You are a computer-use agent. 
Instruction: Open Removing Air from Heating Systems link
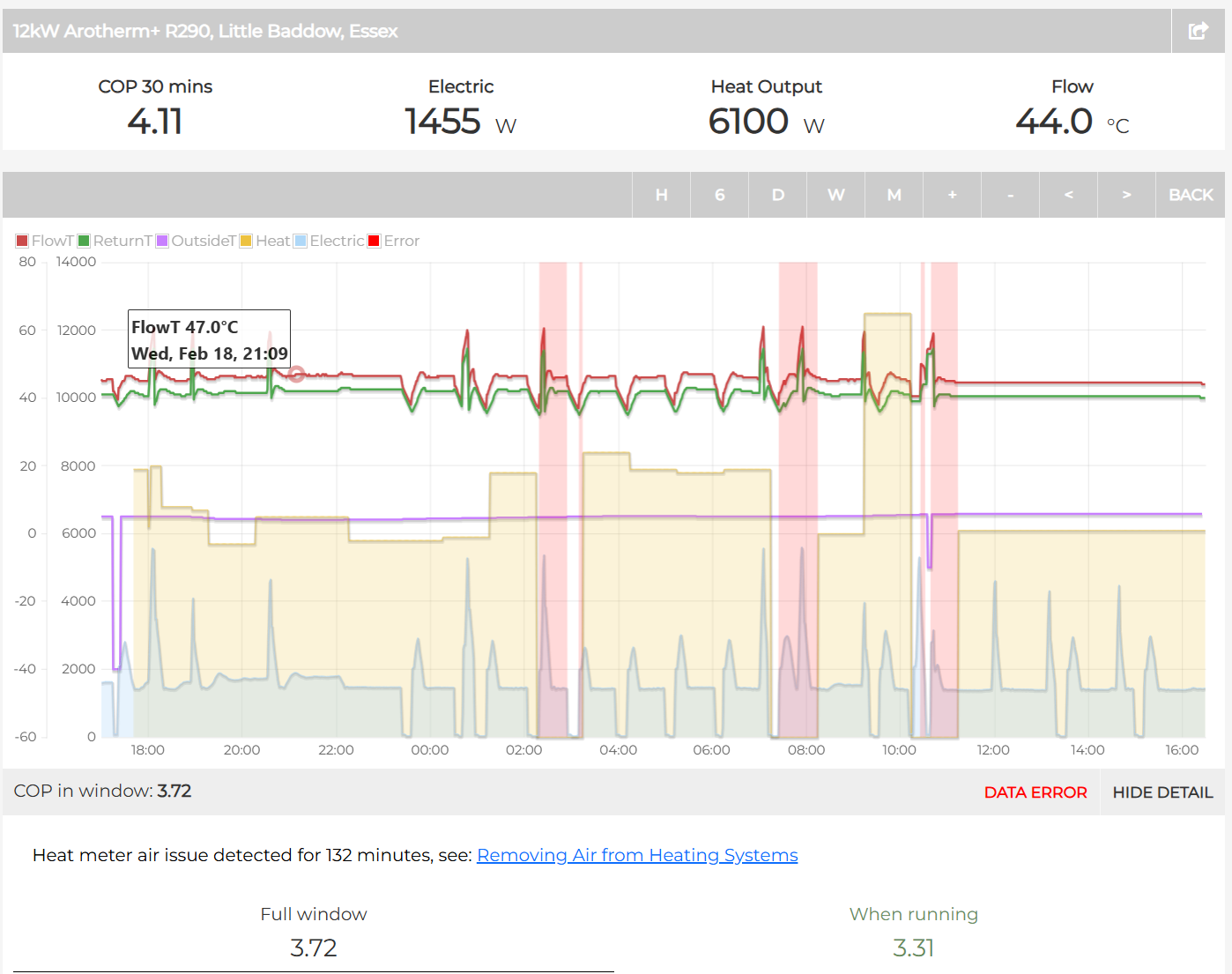coord(637,855)
